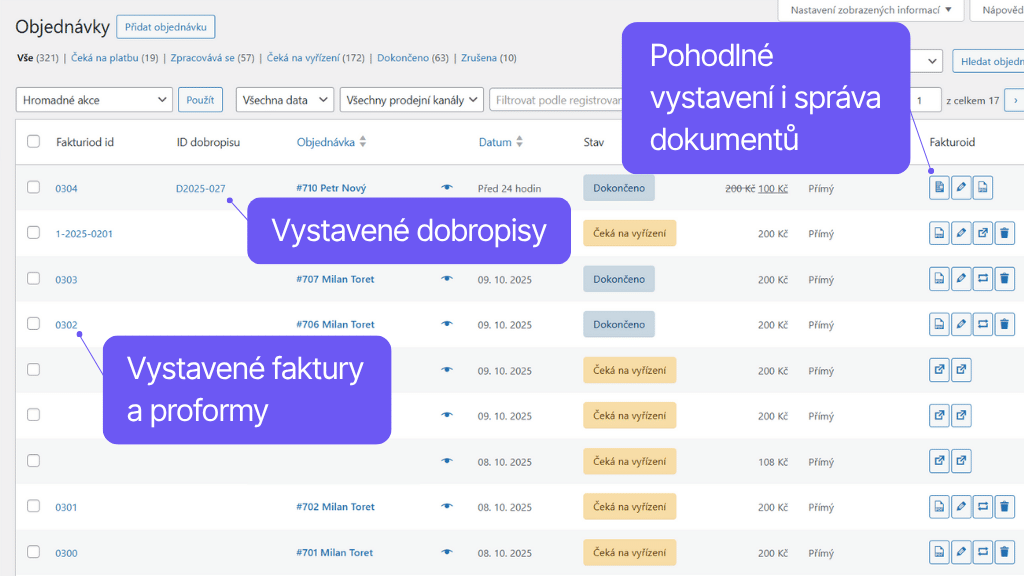Open the Hromadné akce dropdown

click(95, 100)
